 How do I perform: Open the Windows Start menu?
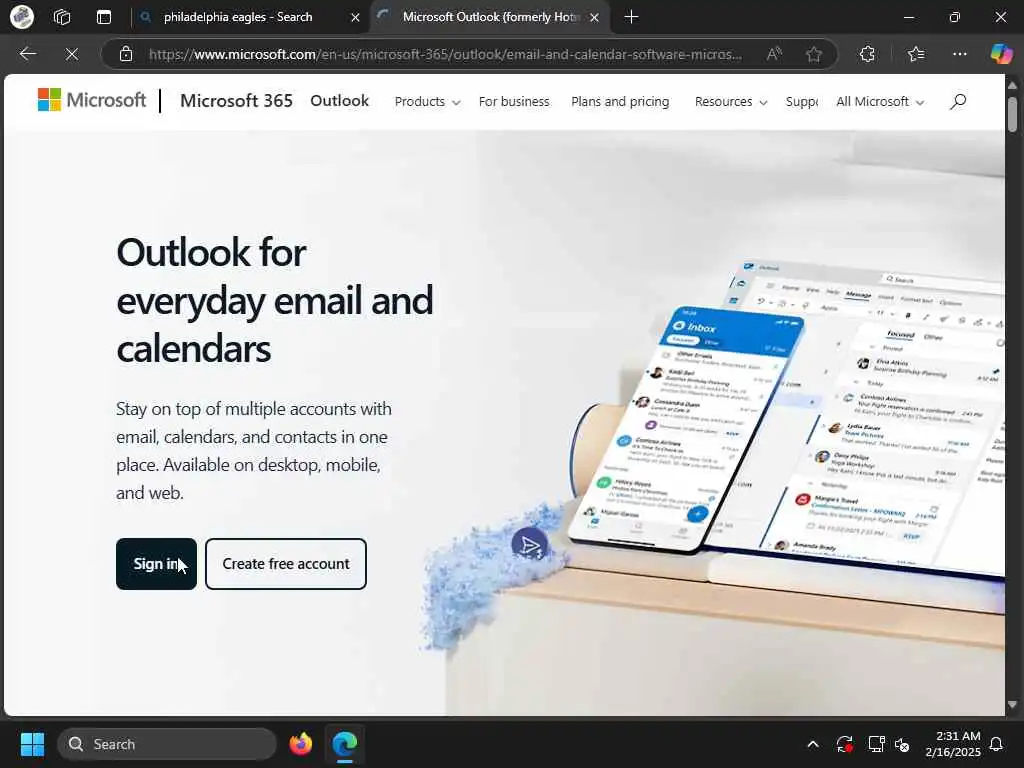click(x=32, y=744)
